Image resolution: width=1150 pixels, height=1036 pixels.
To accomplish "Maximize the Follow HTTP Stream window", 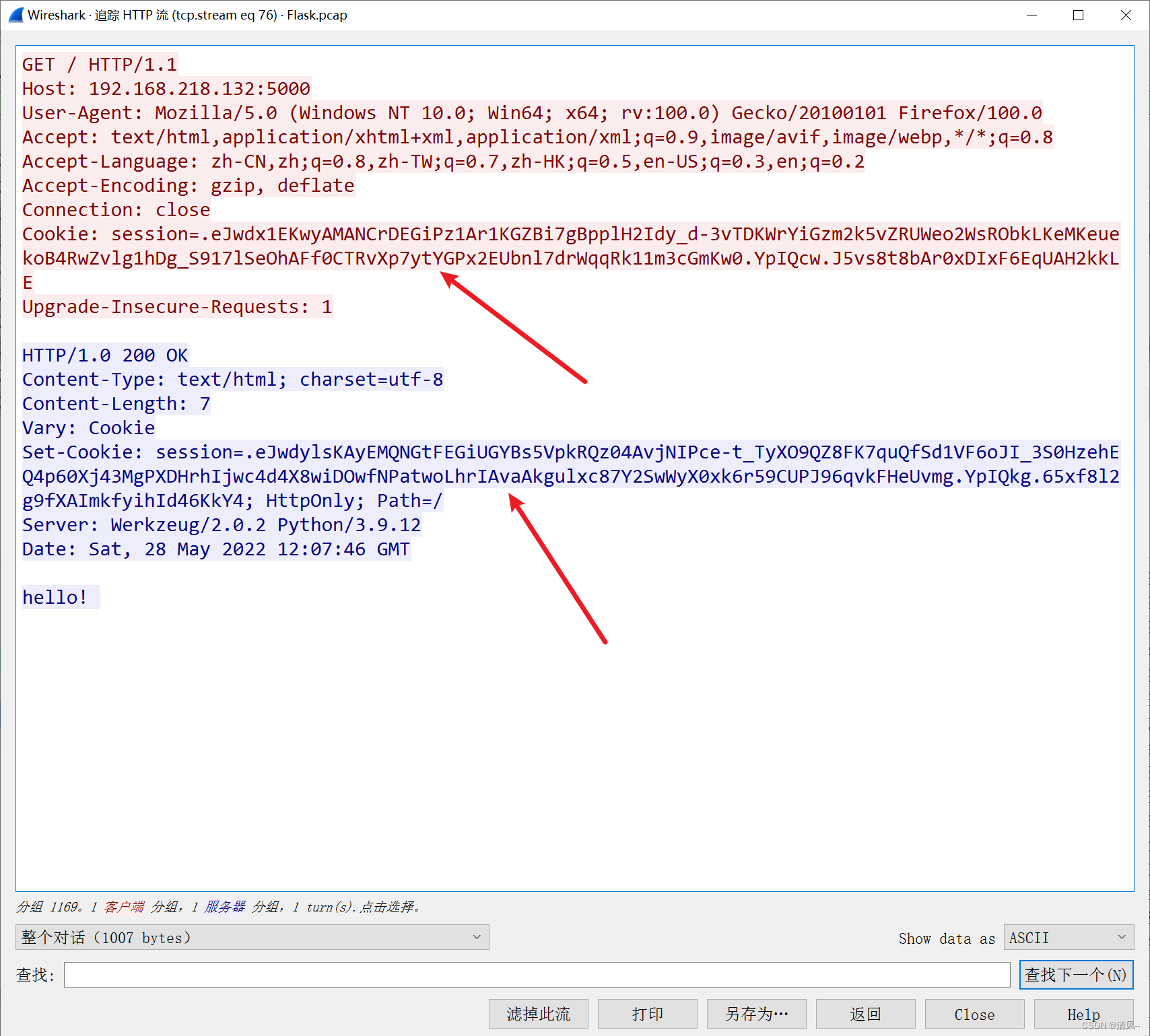I will 1078,15.
